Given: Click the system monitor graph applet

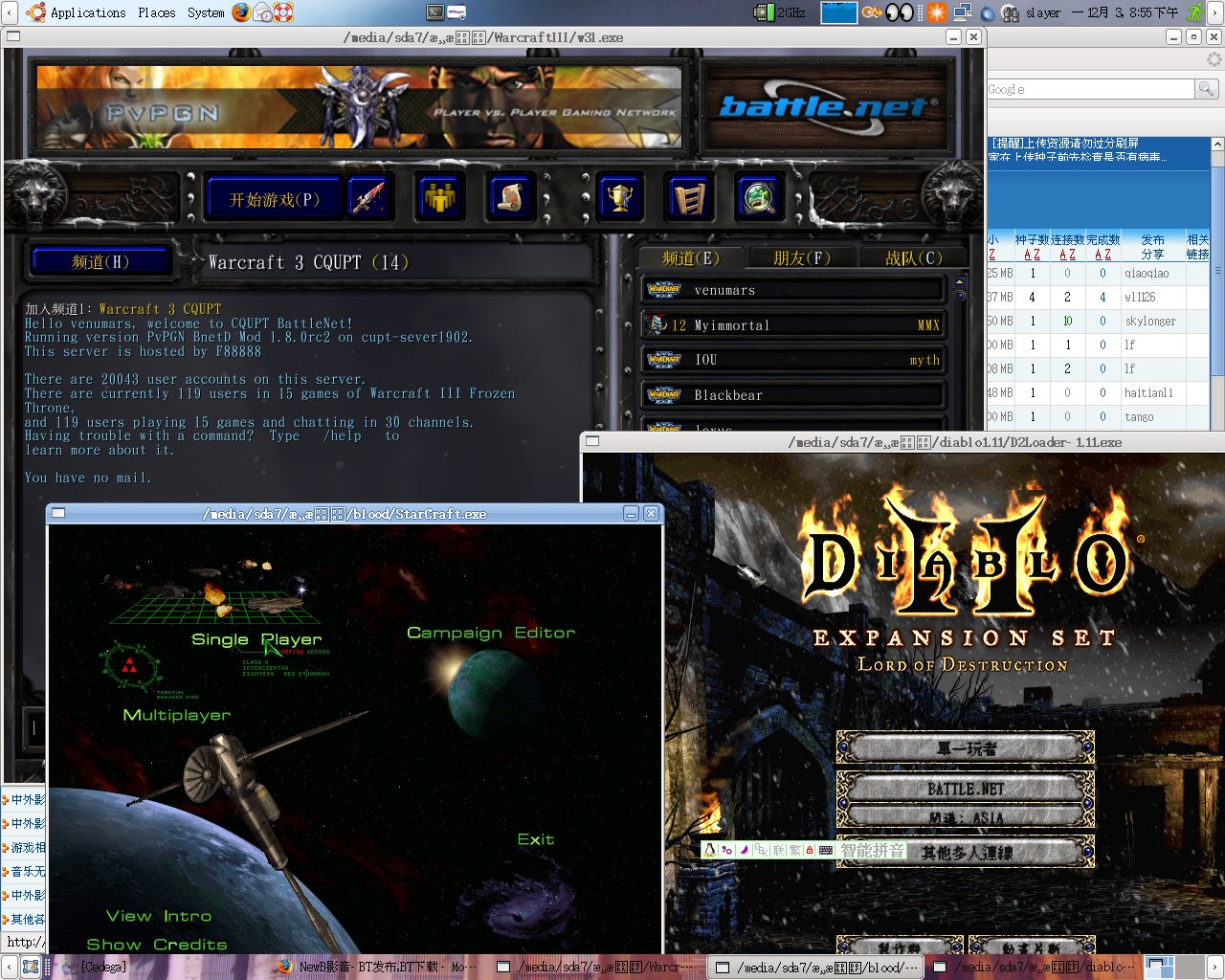Looking at the screenshot, I should coord(839,12).
